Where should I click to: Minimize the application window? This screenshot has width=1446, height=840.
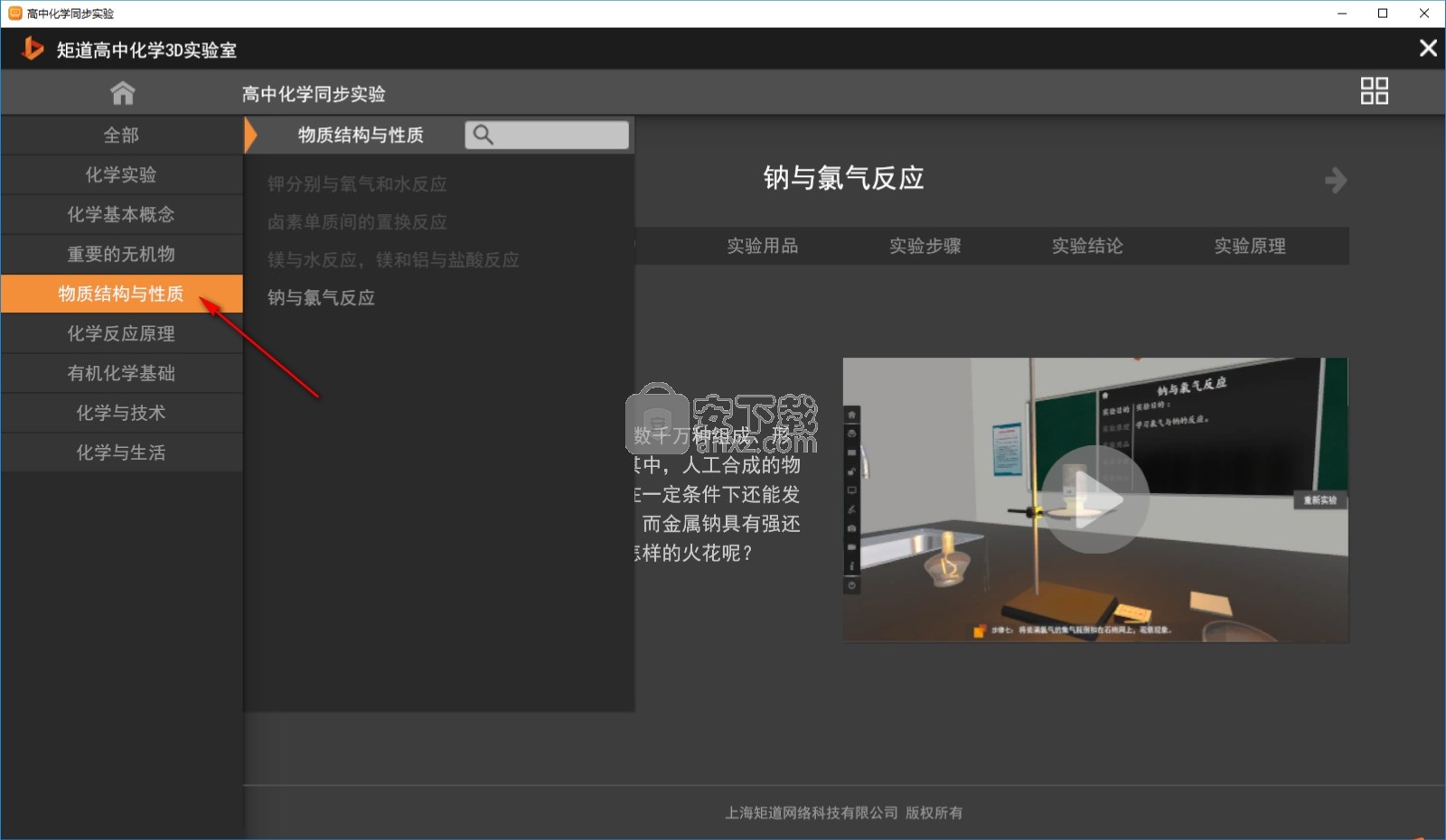[1342, 14]
